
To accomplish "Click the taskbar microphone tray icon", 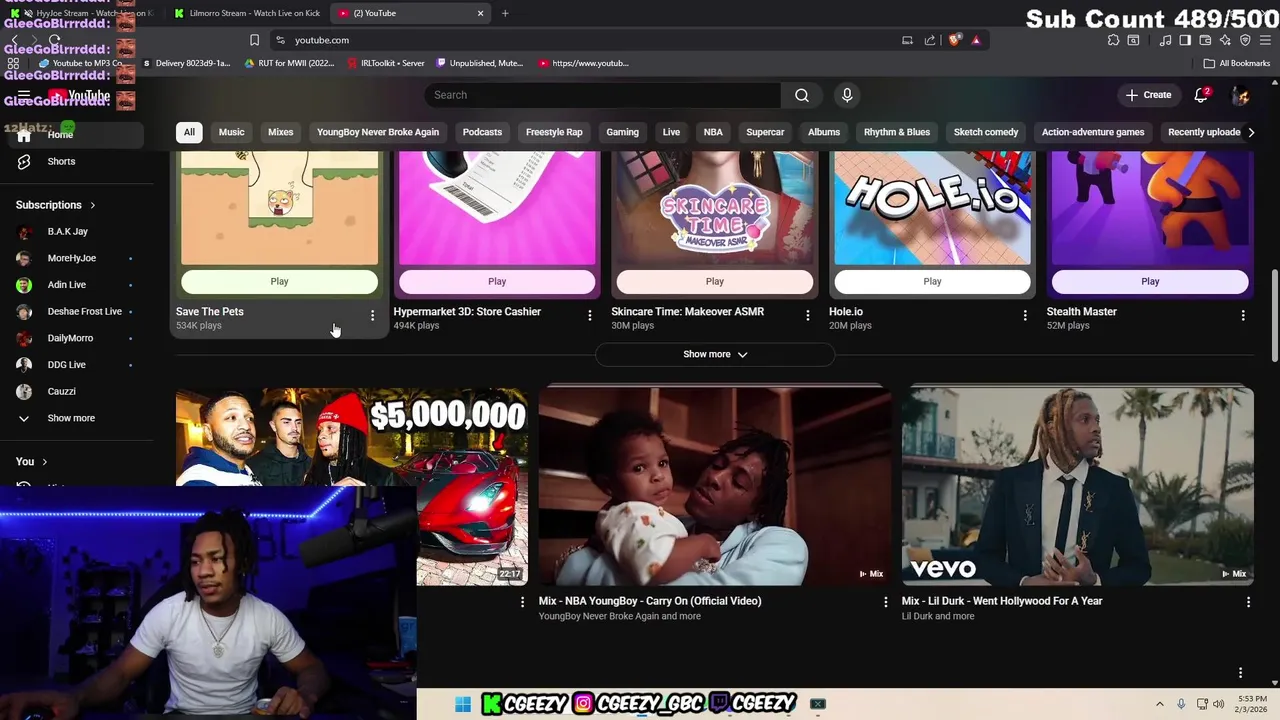I will pyautogui.click(x=1181, y=704).
